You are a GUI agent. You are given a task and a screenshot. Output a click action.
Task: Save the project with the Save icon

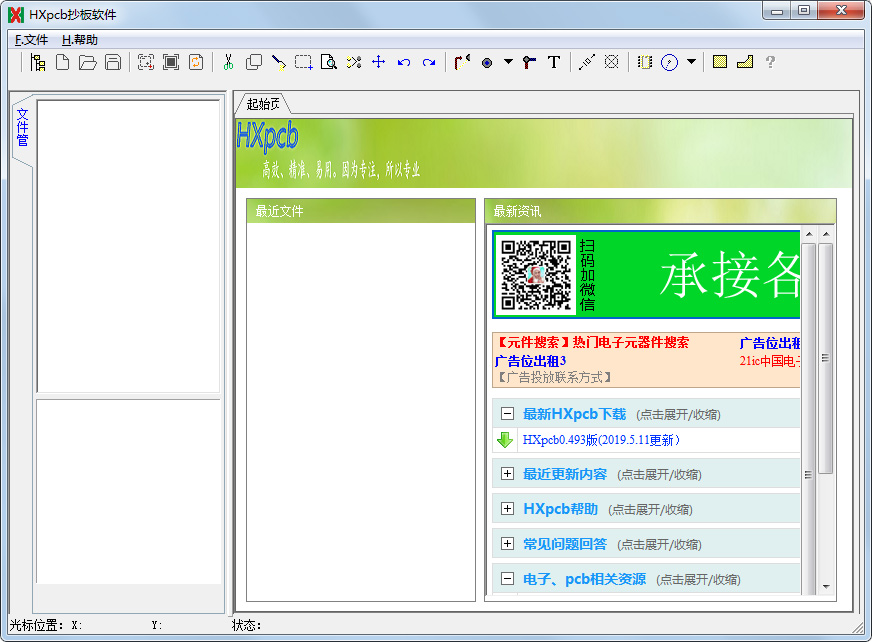click(112, 62)
